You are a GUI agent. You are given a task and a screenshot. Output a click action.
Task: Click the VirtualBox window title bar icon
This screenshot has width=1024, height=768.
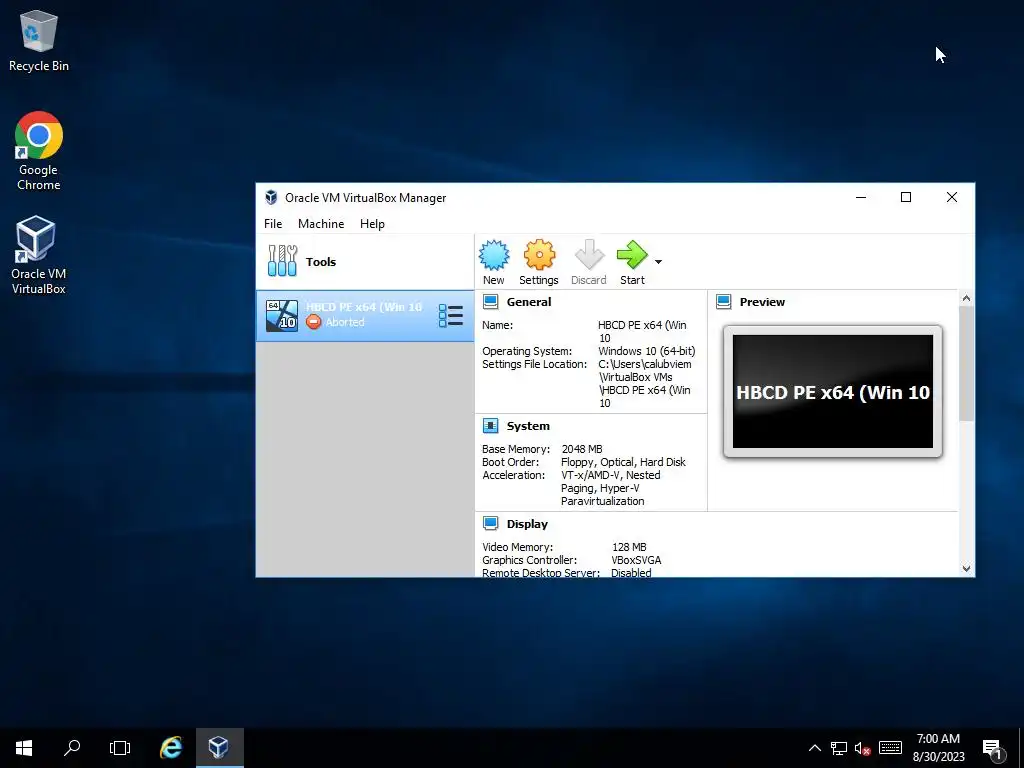[x=271, y=197]
